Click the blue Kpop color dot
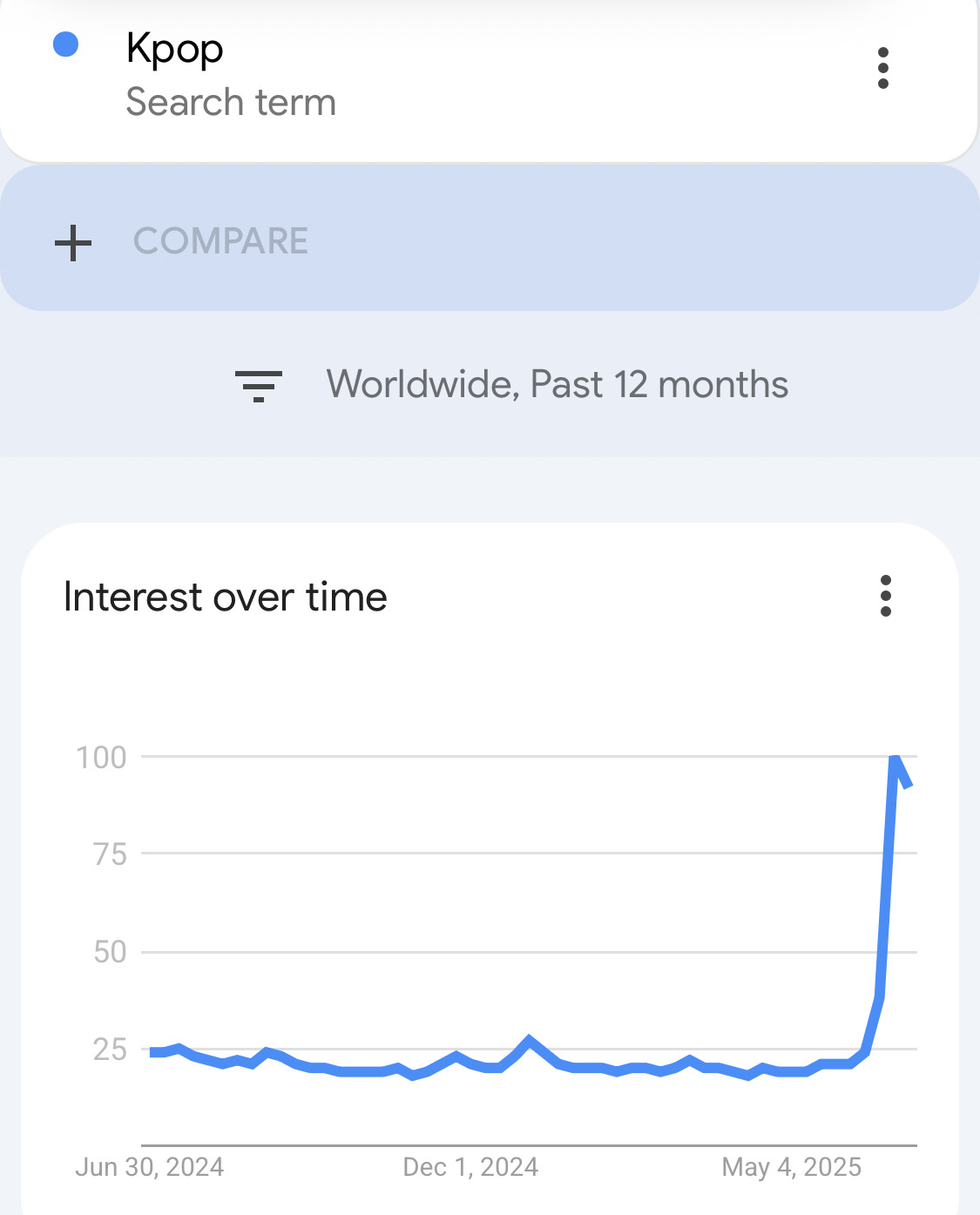 (x=66, y=44)
